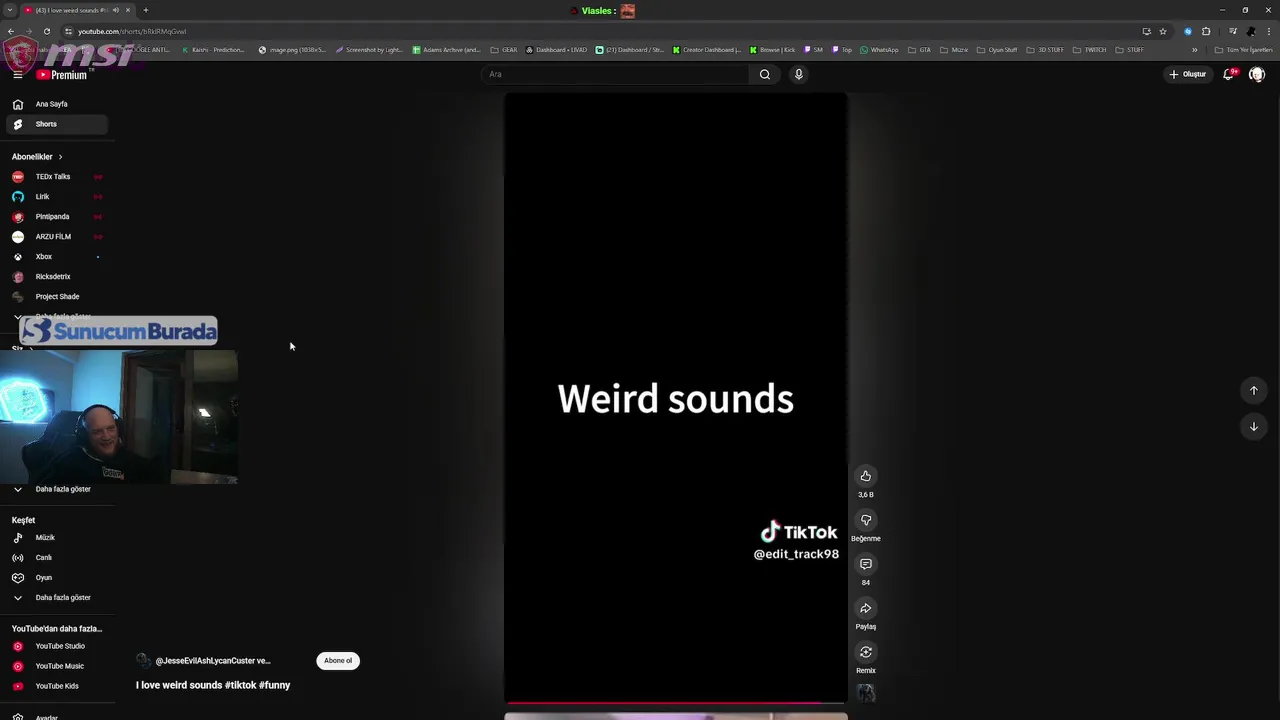This screenshot has height=720, width=1280.
Task: Open the media control toolbar icon
Action: click(1233, 31)
